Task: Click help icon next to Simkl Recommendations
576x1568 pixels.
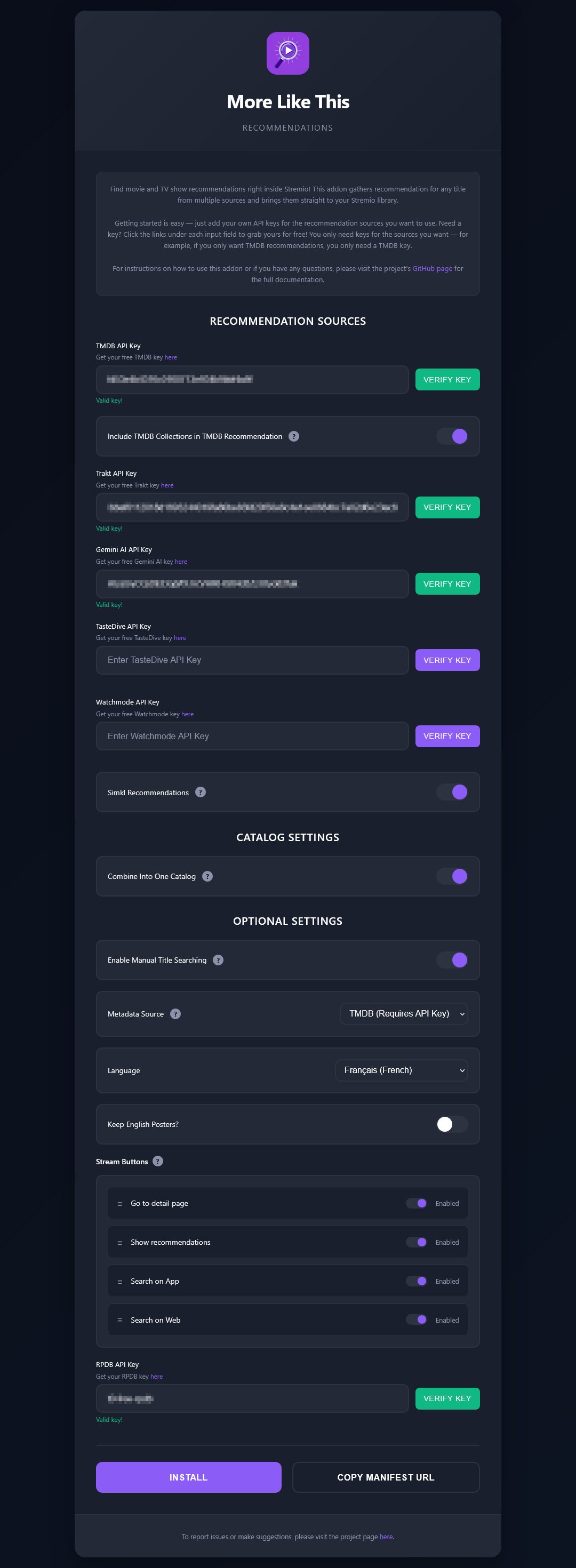Action: coord(201,792)
